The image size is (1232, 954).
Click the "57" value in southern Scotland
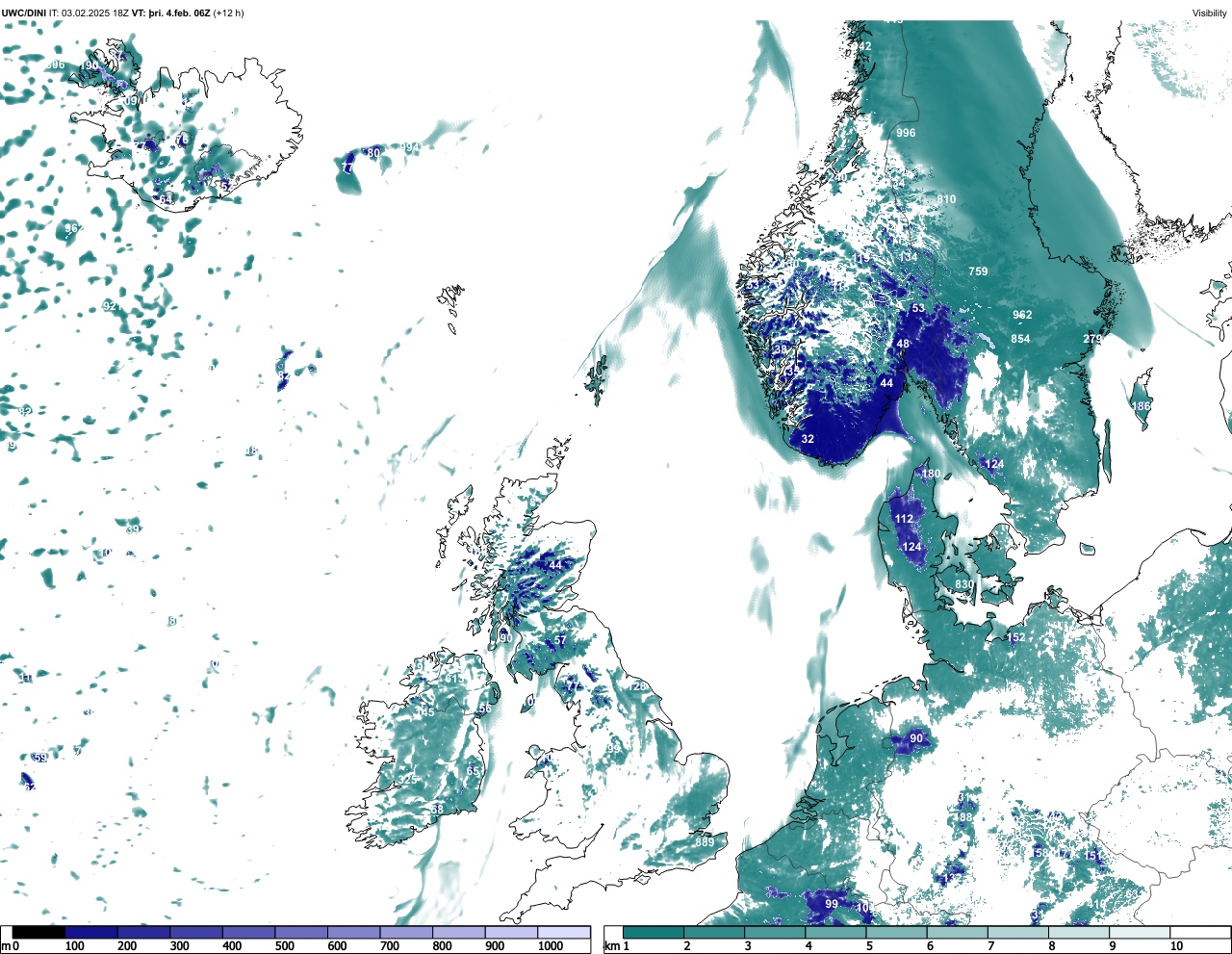(x=560, y=640)
